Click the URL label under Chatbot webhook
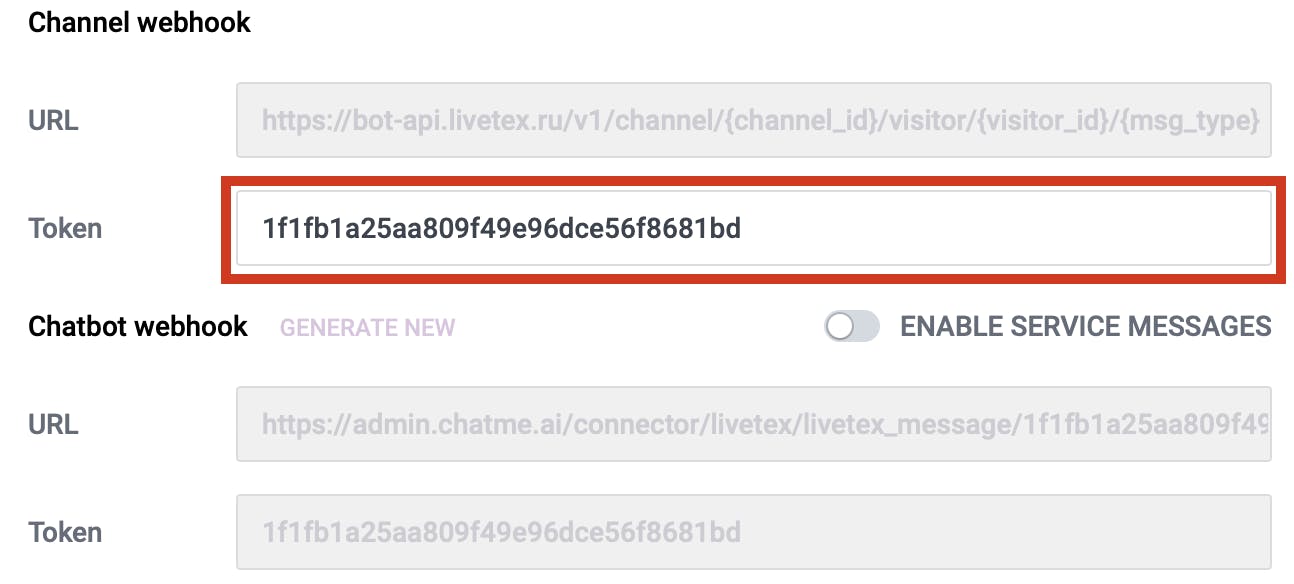Image resolution: width=1294 pixels, height=584 pixels. point(53,424)
